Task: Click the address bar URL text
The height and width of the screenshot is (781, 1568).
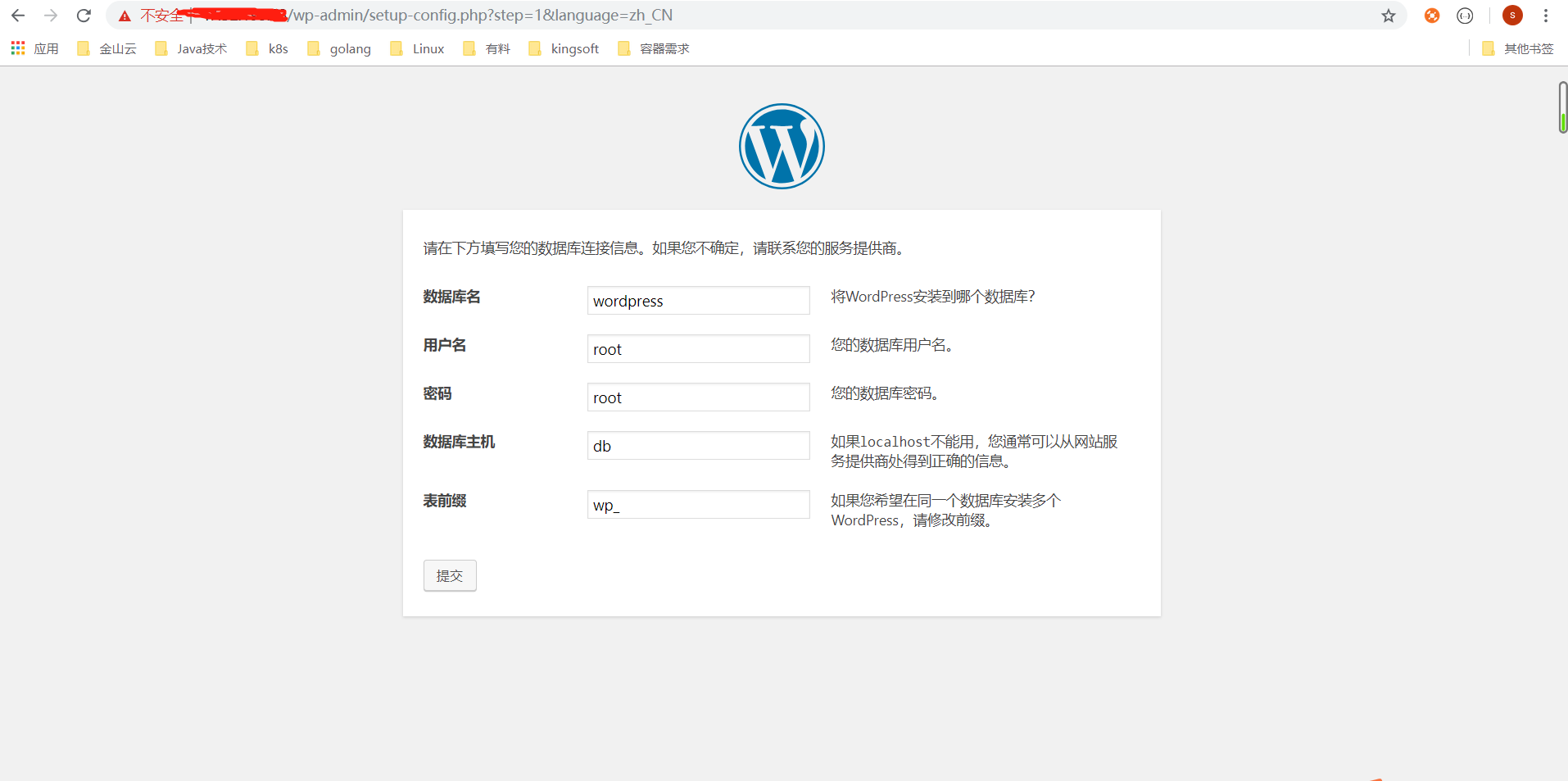Action: [x=479, y=16]
